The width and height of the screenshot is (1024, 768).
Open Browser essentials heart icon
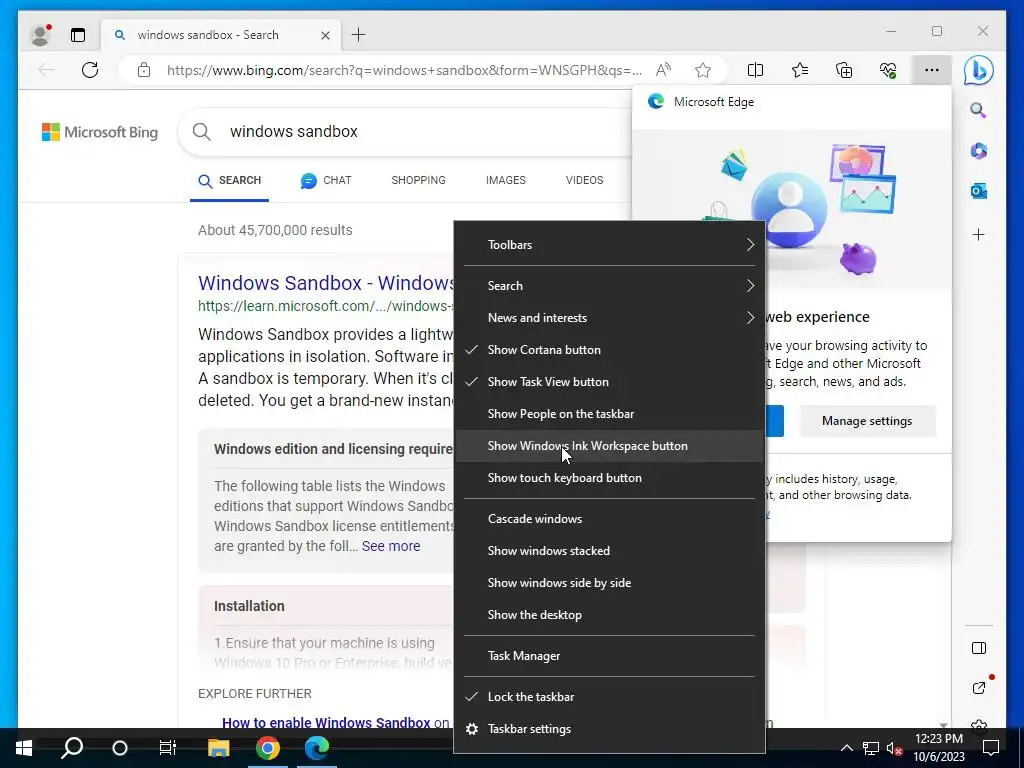(888, 70)
